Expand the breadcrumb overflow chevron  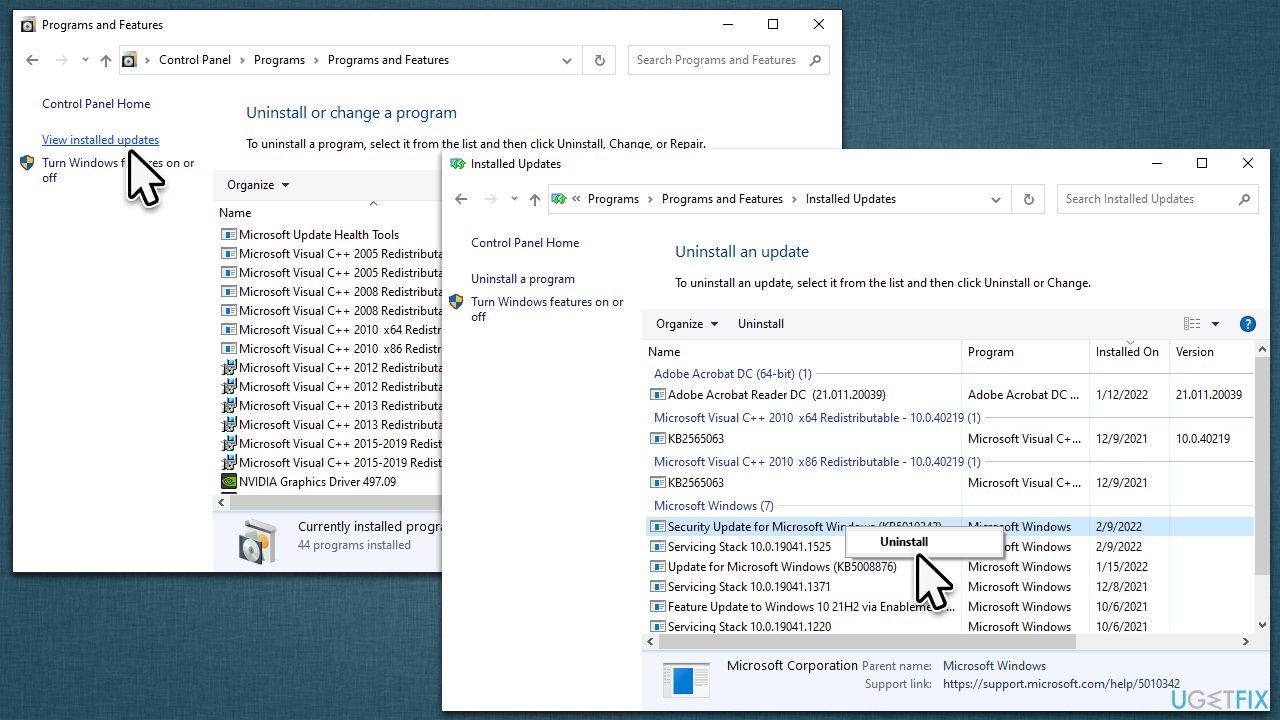pos(575,199)
